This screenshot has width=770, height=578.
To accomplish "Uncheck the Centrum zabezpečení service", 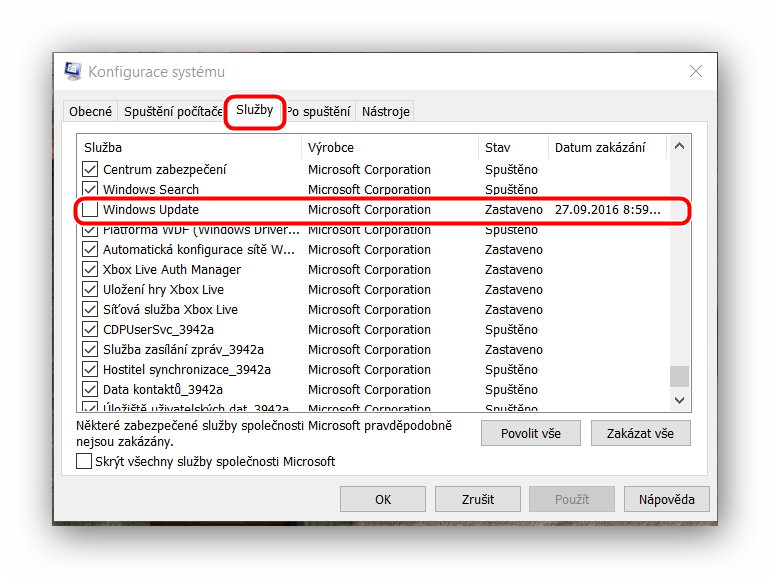I will pos(90,169).
